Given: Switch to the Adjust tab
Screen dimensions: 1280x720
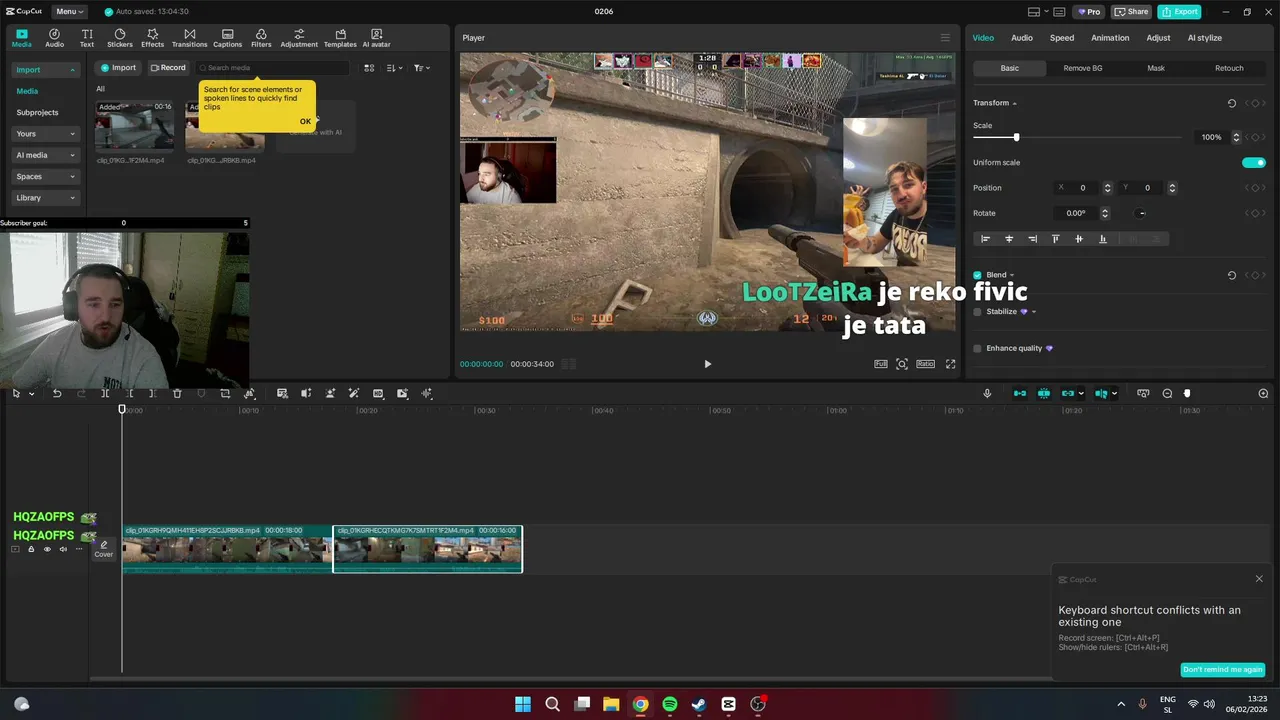Looking at the screenshot, I should (1158, 38).
